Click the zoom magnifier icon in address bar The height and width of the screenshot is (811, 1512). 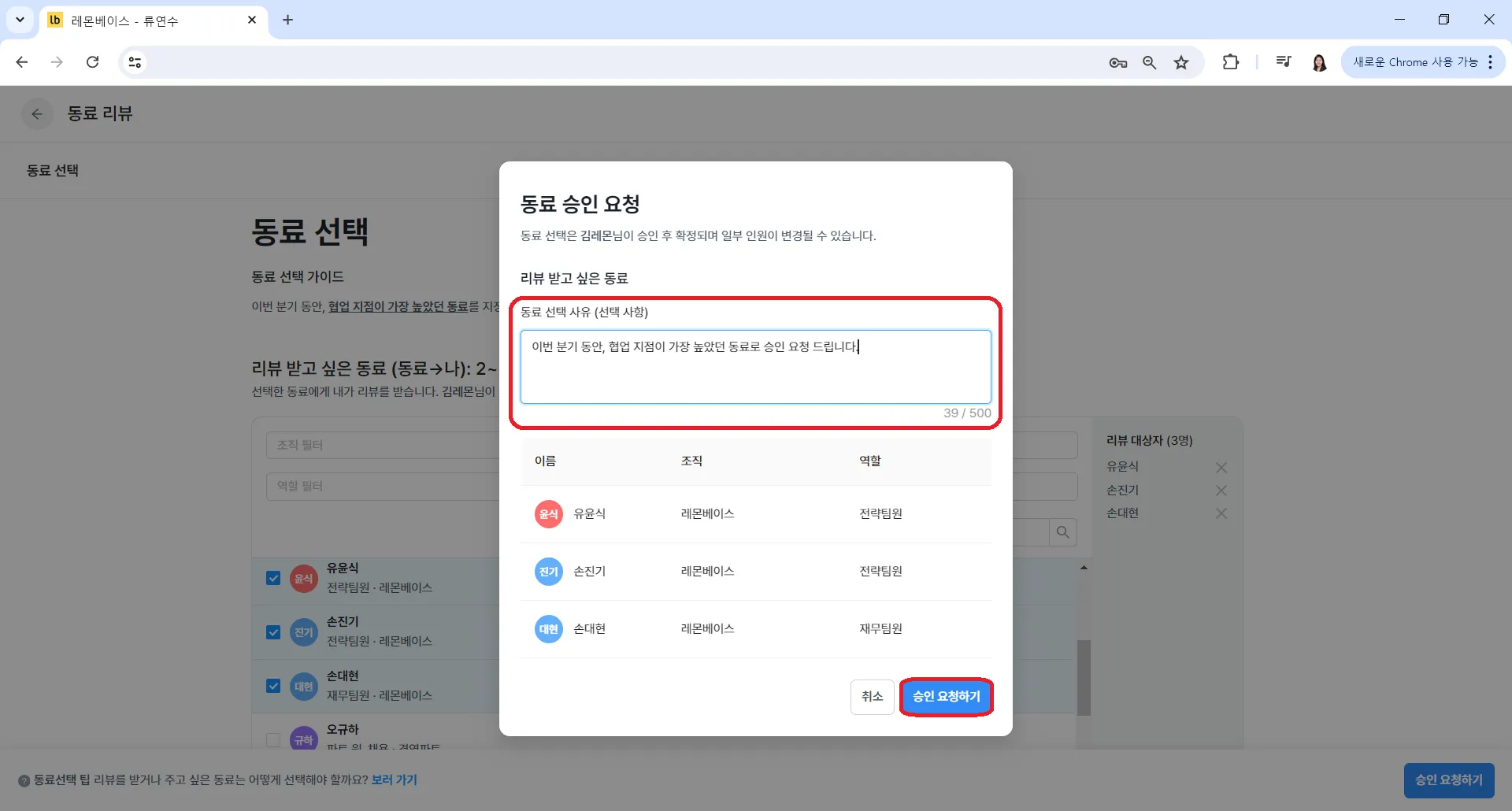point(1149,63)
